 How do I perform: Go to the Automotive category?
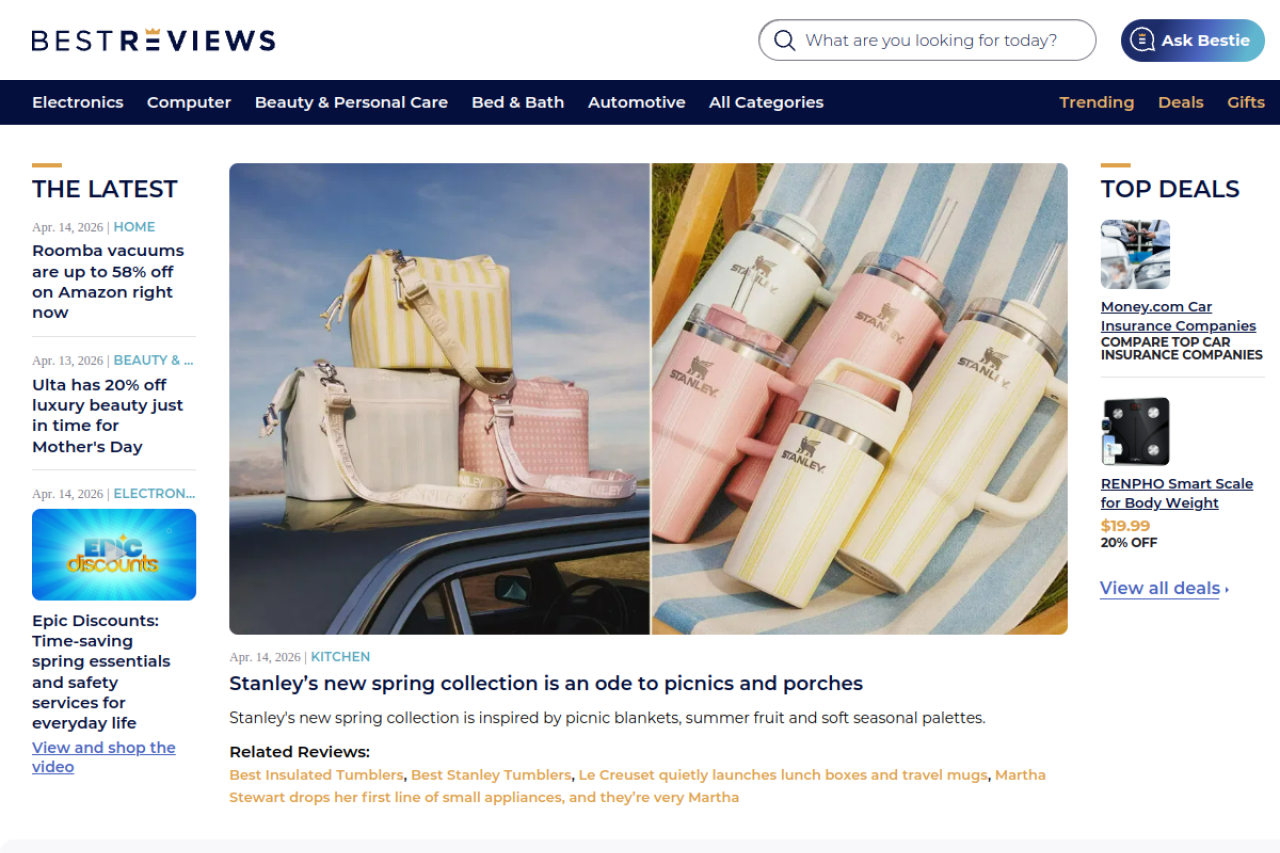pos(637,102)
